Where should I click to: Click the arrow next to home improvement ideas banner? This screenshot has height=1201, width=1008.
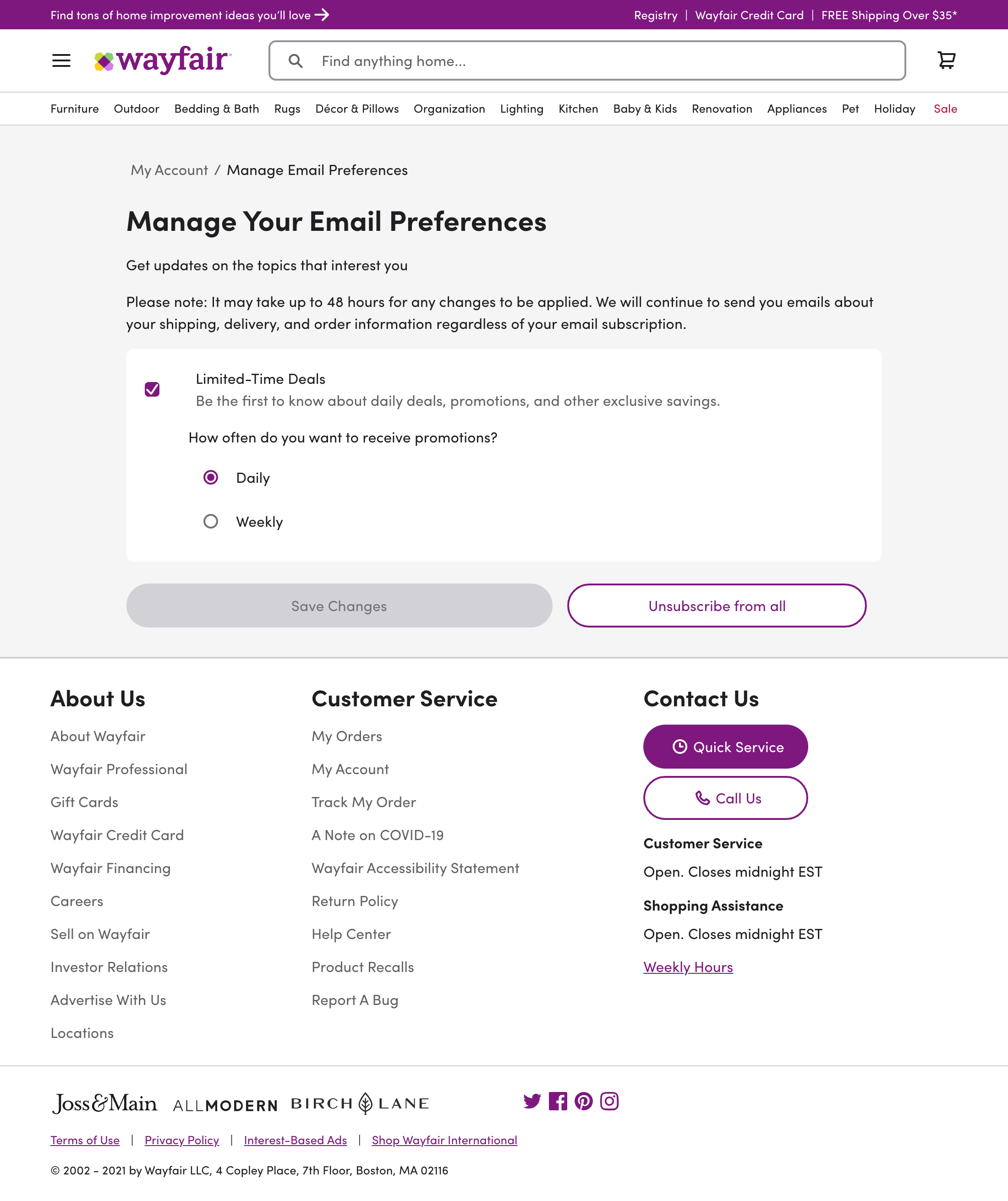(x=322, y=15)
